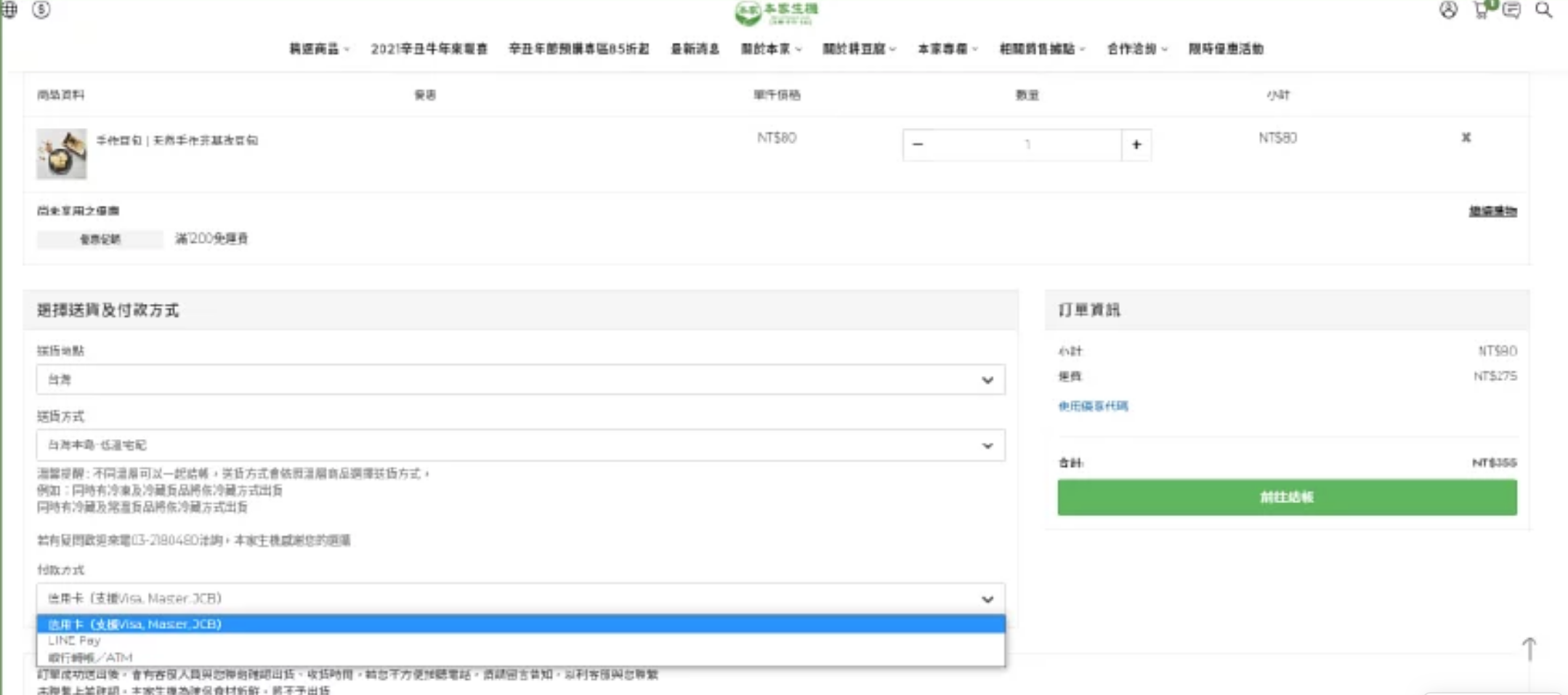This screenshot has width=1568, height=695.
Task: Expand the delivery location dropdown showing 台灣
Action: click(520, 379)
